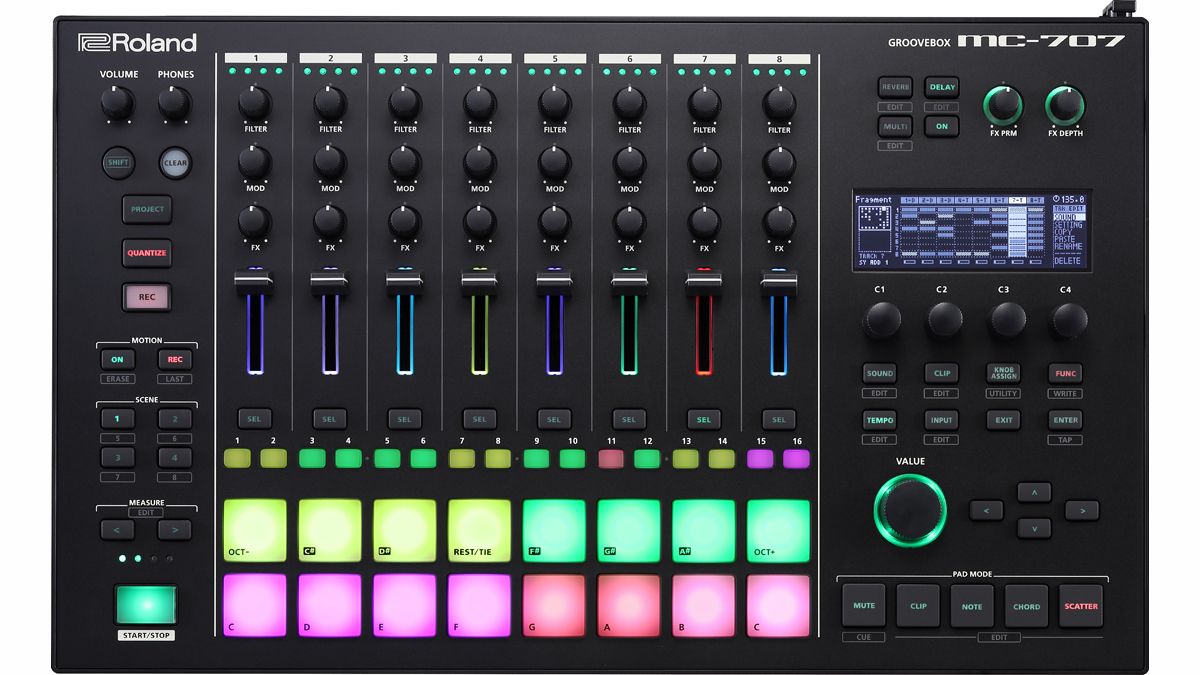This screenshot has height=675, width=1200.
Task: Open TEMPO settings
Action: tap(880, 420)
